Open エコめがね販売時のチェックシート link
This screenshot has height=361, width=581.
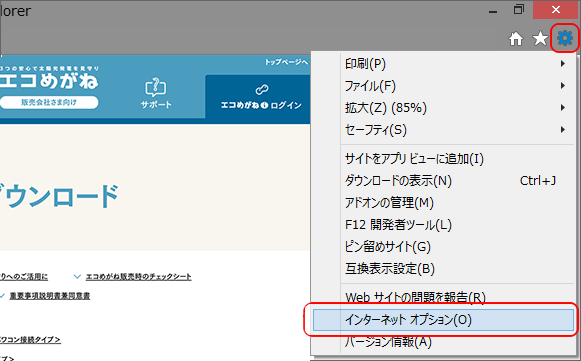pyautogui.click(x=139, y=276)
